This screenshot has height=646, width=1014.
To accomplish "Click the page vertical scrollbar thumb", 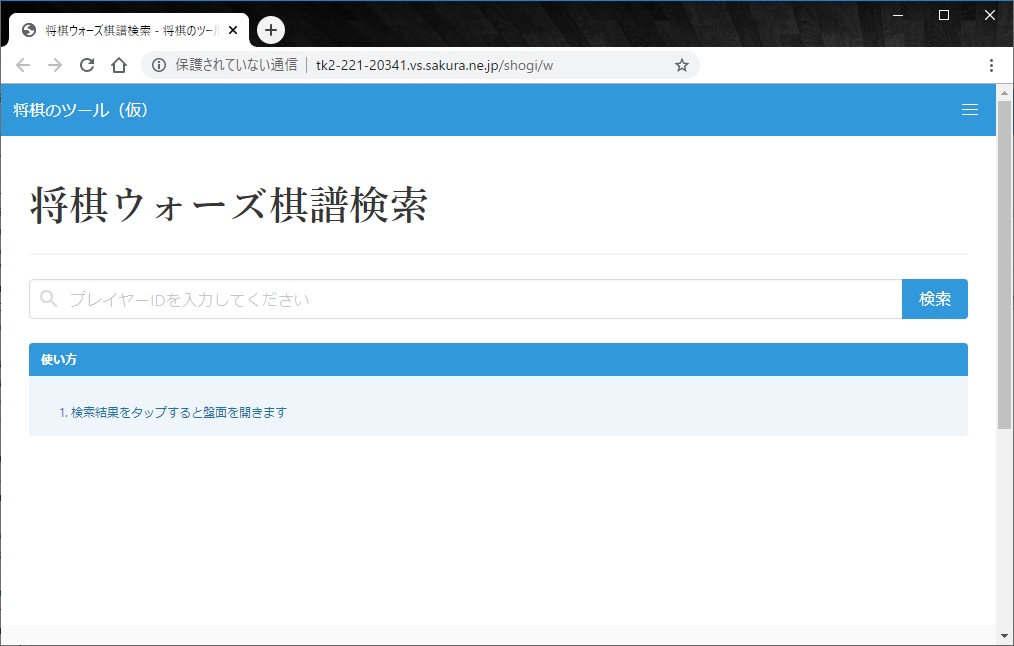I will (x=1004, y=264).
